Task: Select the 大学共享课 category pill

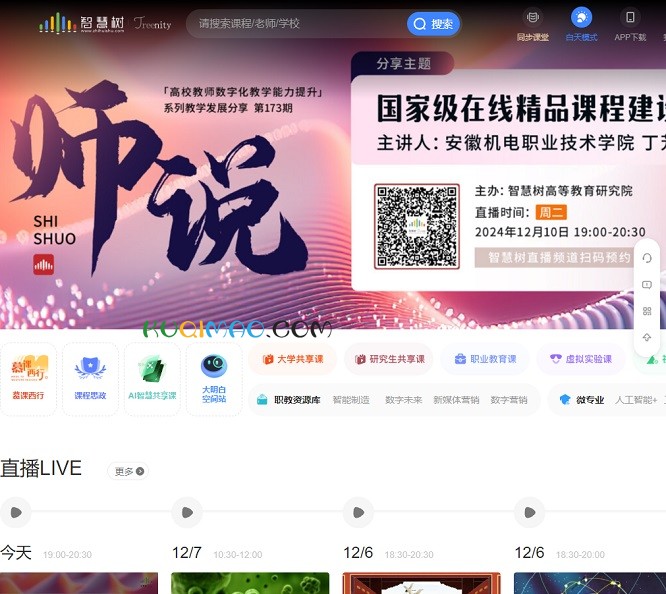Action: pos(293,359)
